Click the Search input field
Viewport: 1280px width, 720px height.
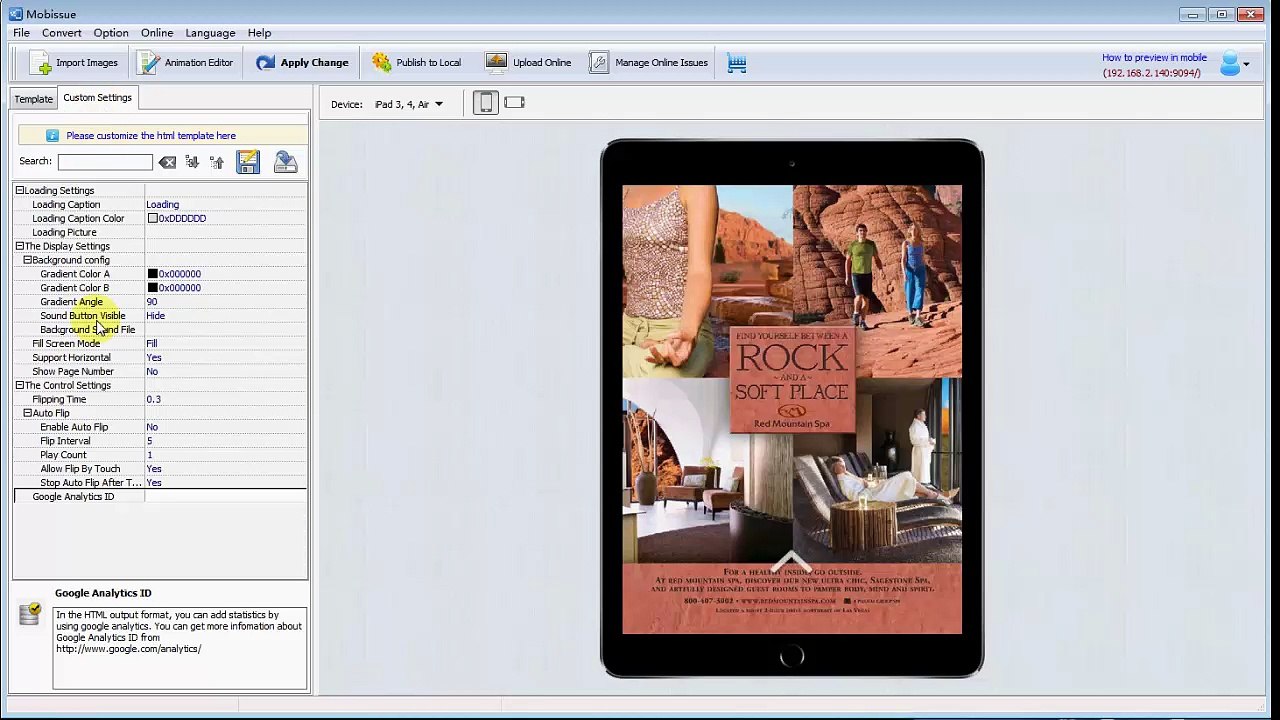[x=105, y=162]
